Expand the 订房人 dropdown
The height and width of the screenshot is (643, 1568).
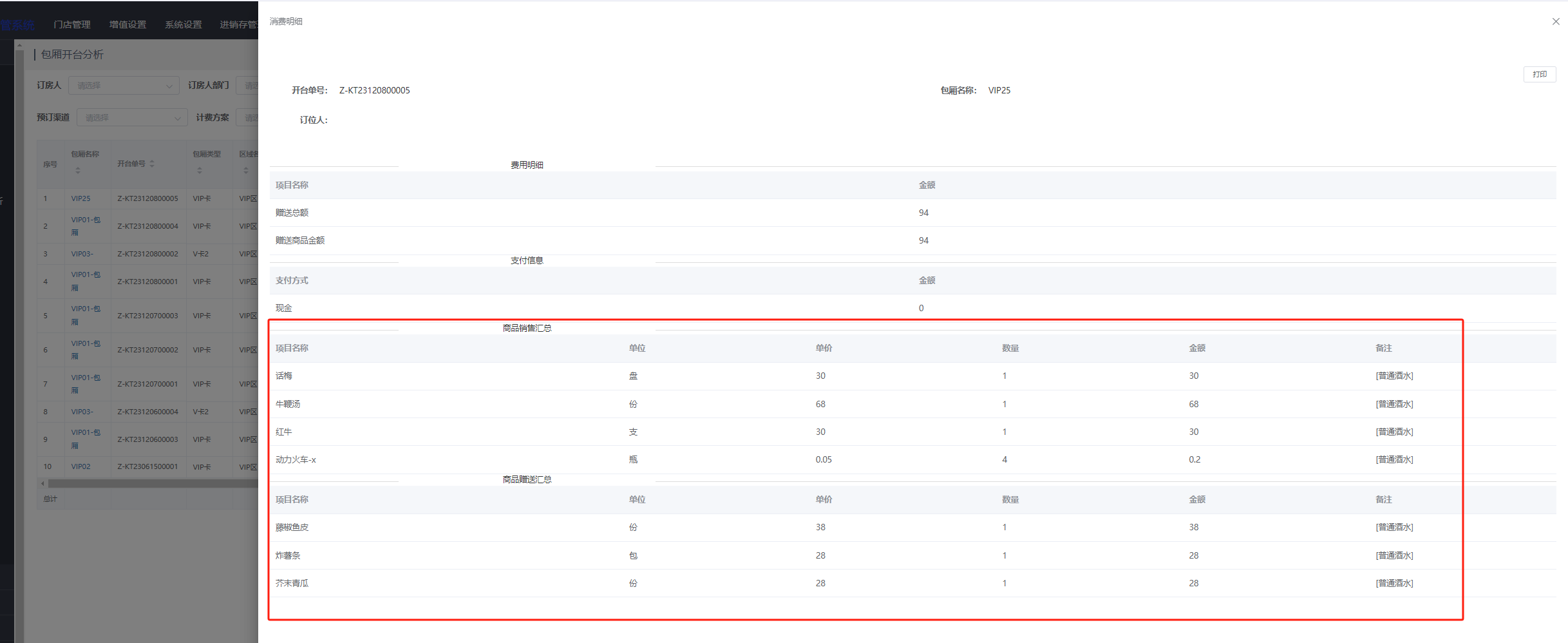124,85
